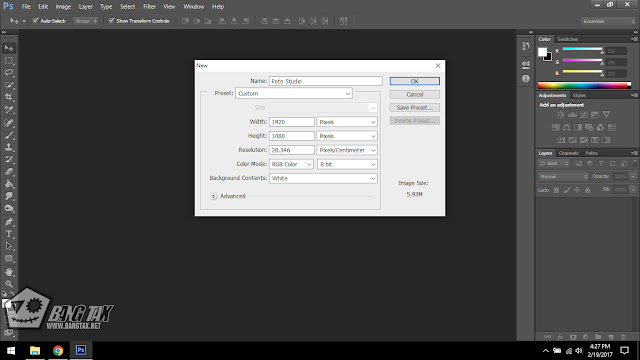Viewport: 640px width, 360px height.
Task: Click the G color slider
Action: [583, 61]
